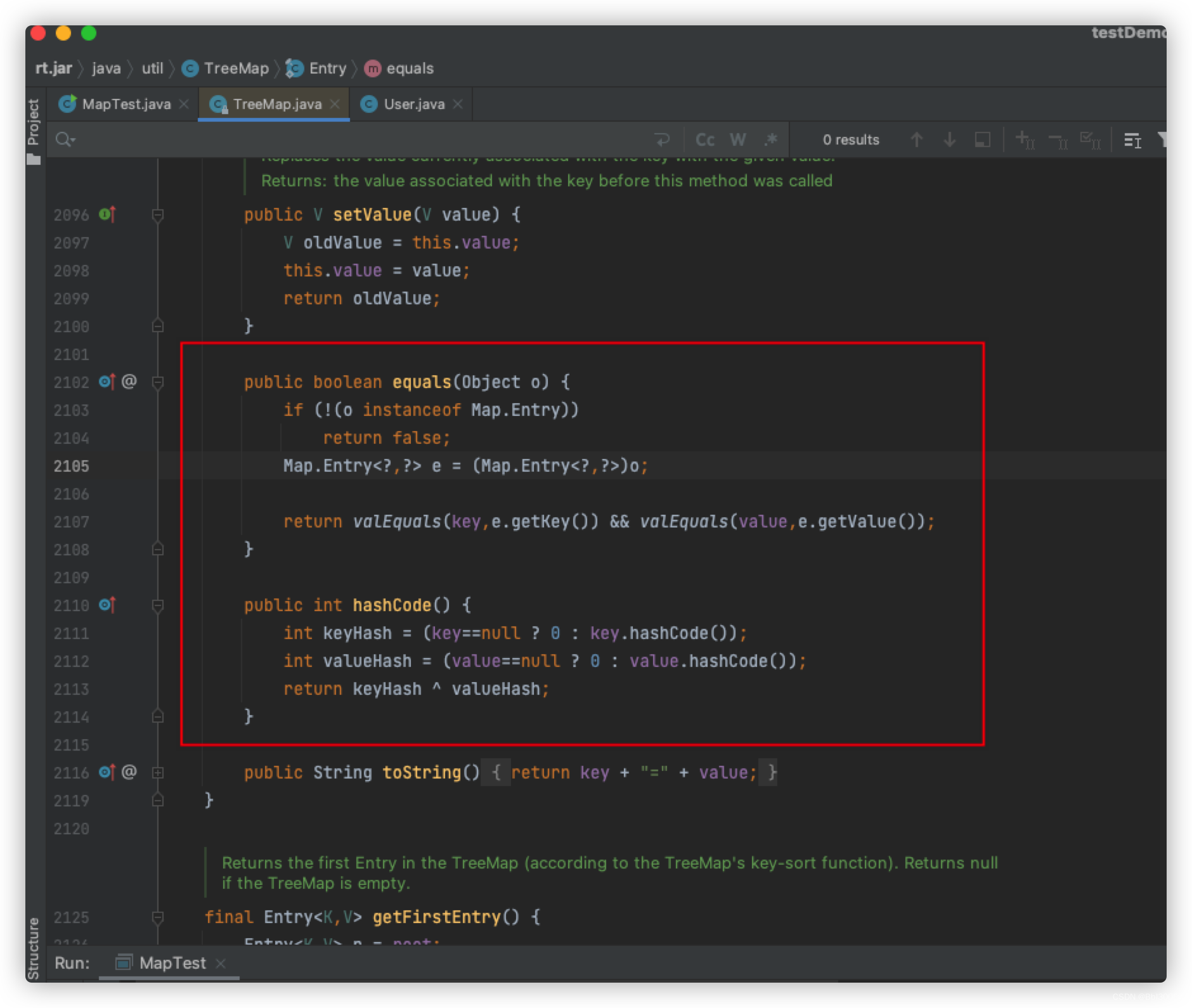Close the TreeMap.java tab
Screen dimensions: 1192x1008
pyautogui.click(x=335, y=104)
